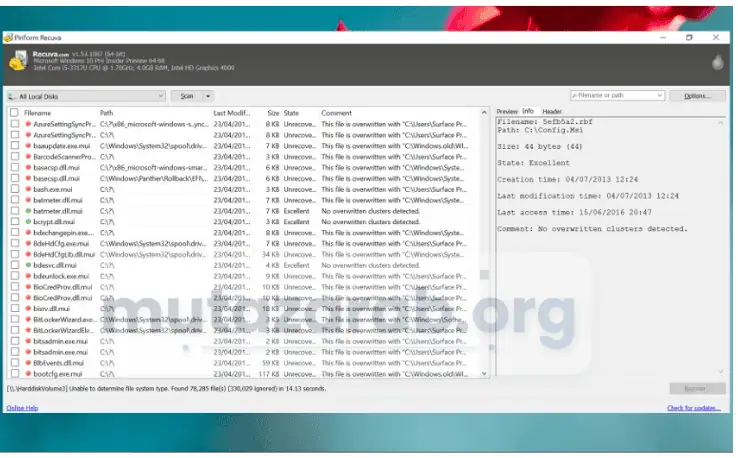Select the bcrypt.dll.mui filename

point(54,222)
